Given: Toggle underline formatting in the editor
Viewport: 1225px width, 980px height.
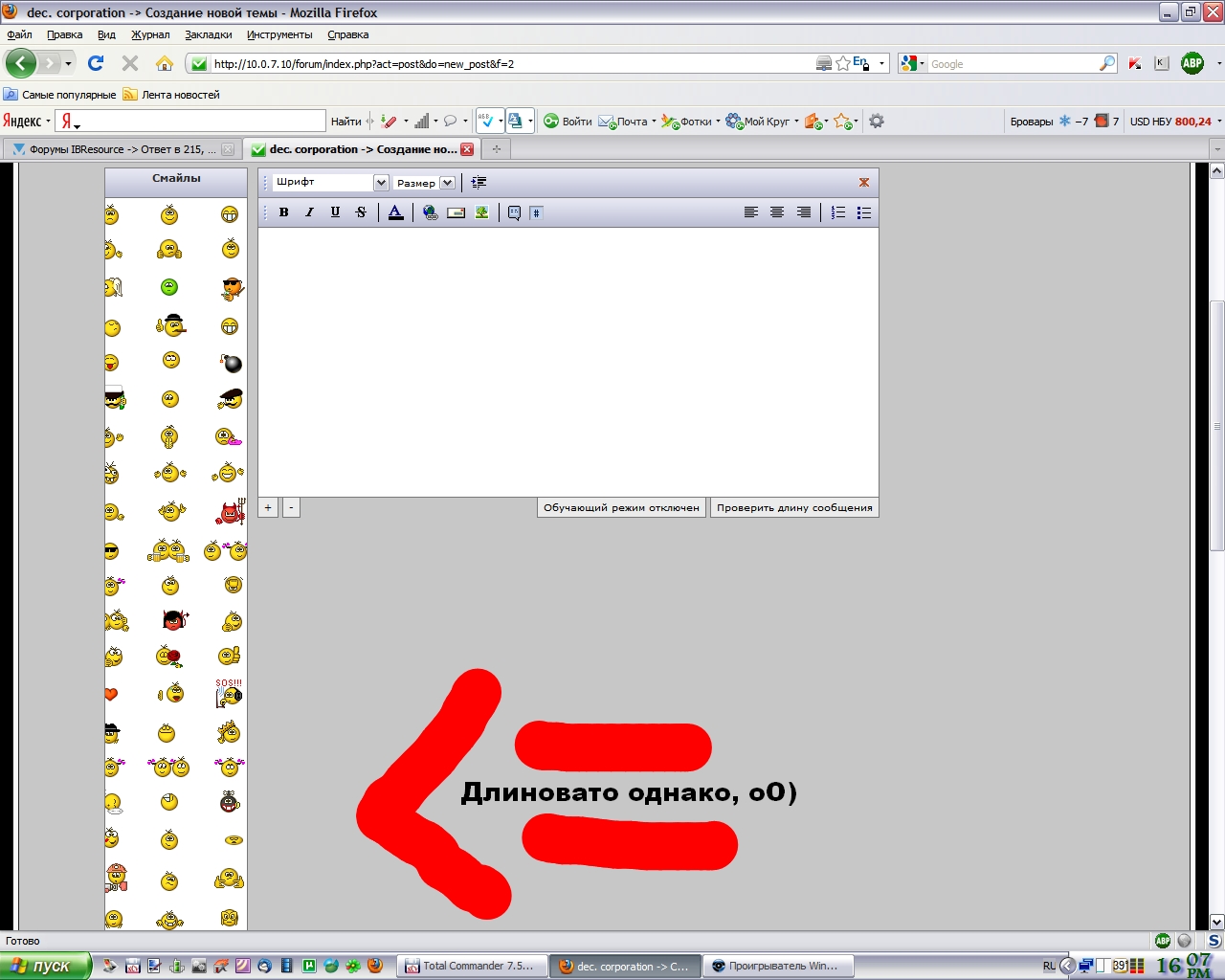Looking at the screenshot, I should point(335,212).
